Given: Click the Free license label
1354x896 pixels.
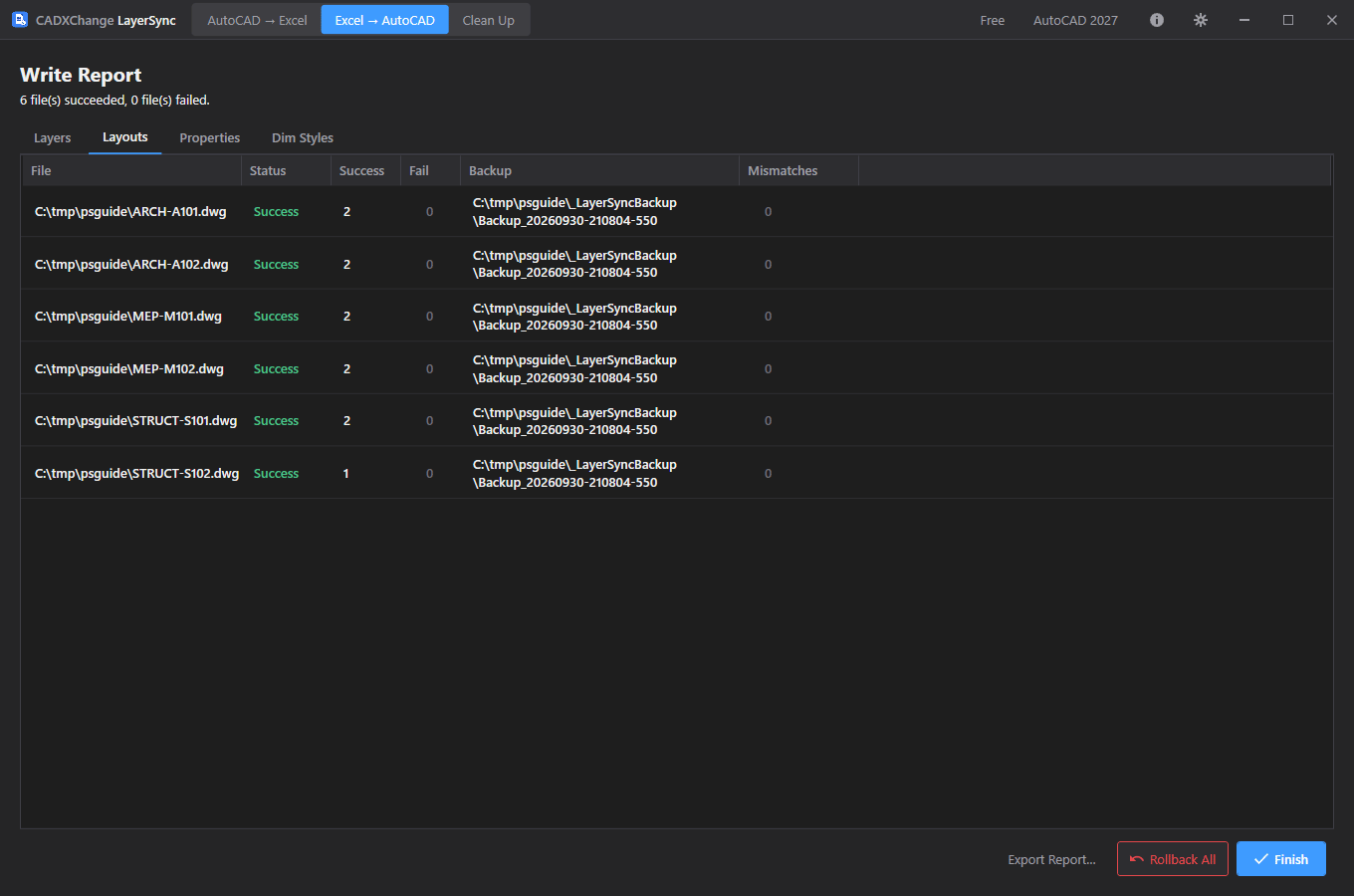Looking at the screenshot, I should click(993, 20).
